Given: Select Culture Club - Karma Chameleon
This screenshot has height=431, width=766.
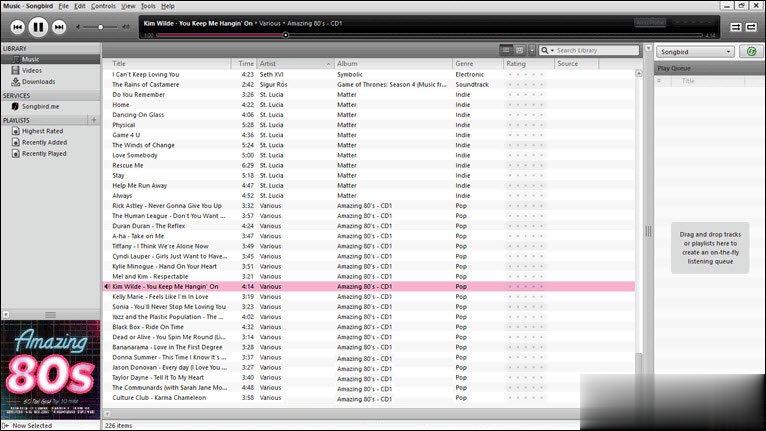Looking at the screenshot, I should pyautogui.click(x=159, y=398).
